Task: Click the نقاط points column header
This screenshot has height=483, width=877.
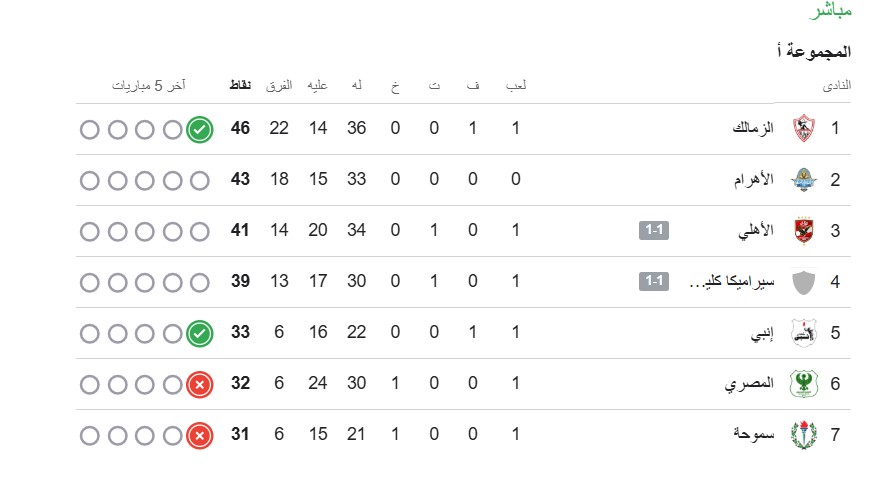Action: coord(241,86)
